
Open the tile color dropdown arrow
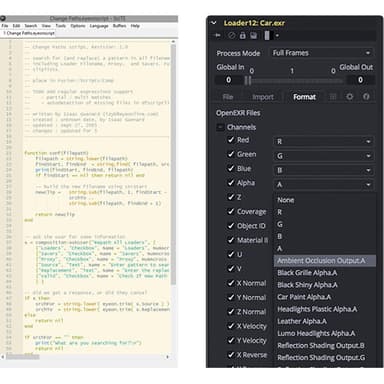(277, 36)
